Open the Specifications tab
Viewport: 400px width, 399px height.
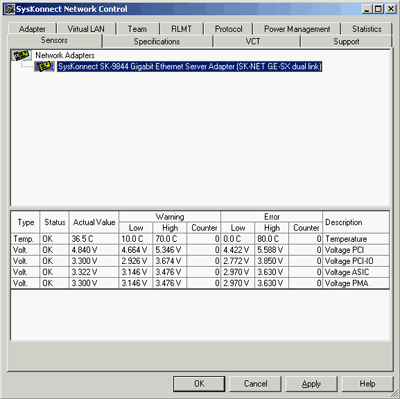tap(157, 41)
